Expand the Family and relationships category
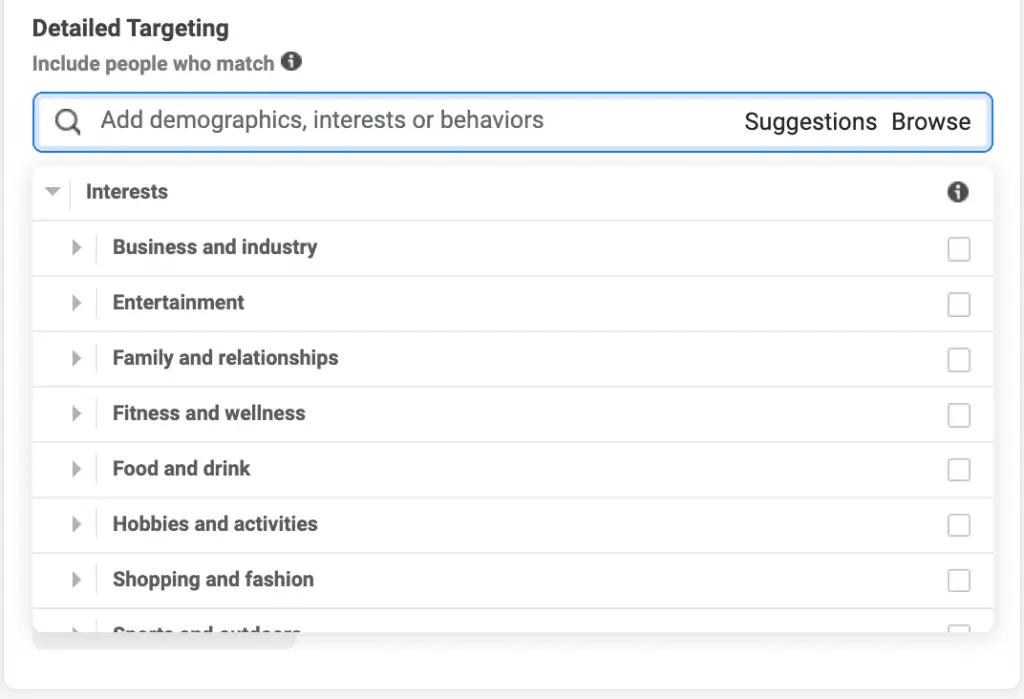The image size is (1024, 699). coord(78,359)
